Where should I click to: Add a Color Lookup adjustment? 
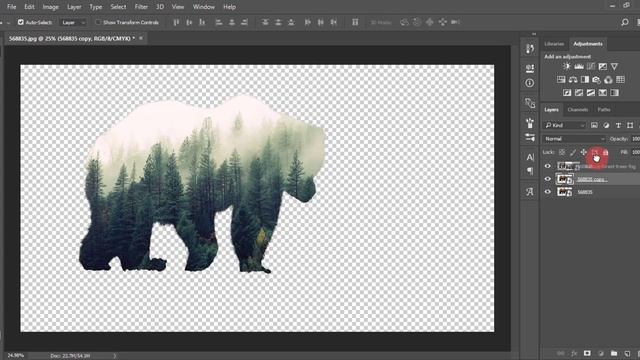coord(620,80)
